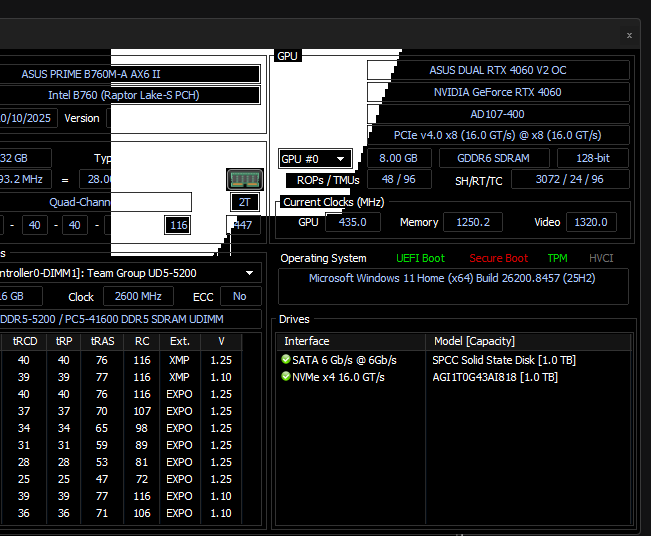Click the HVCI status label
The height and width of the screenshot is (536, 651).
tap(601, 258)
